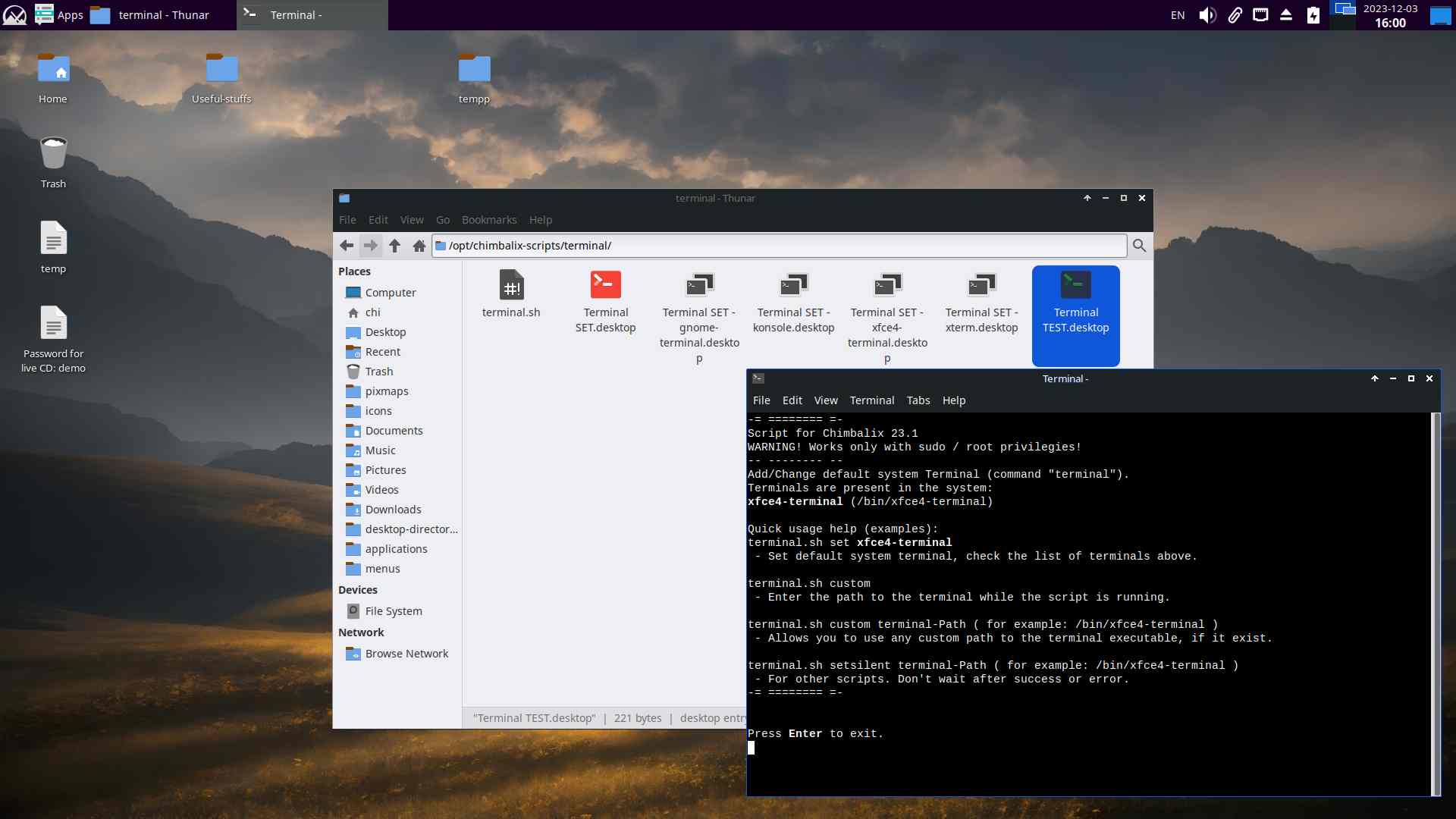Image resolution: width=1456 pixels, height=819 pixels.
Task: Switch to terminal - Thunar taskbar button
Action: coord(150,15)
